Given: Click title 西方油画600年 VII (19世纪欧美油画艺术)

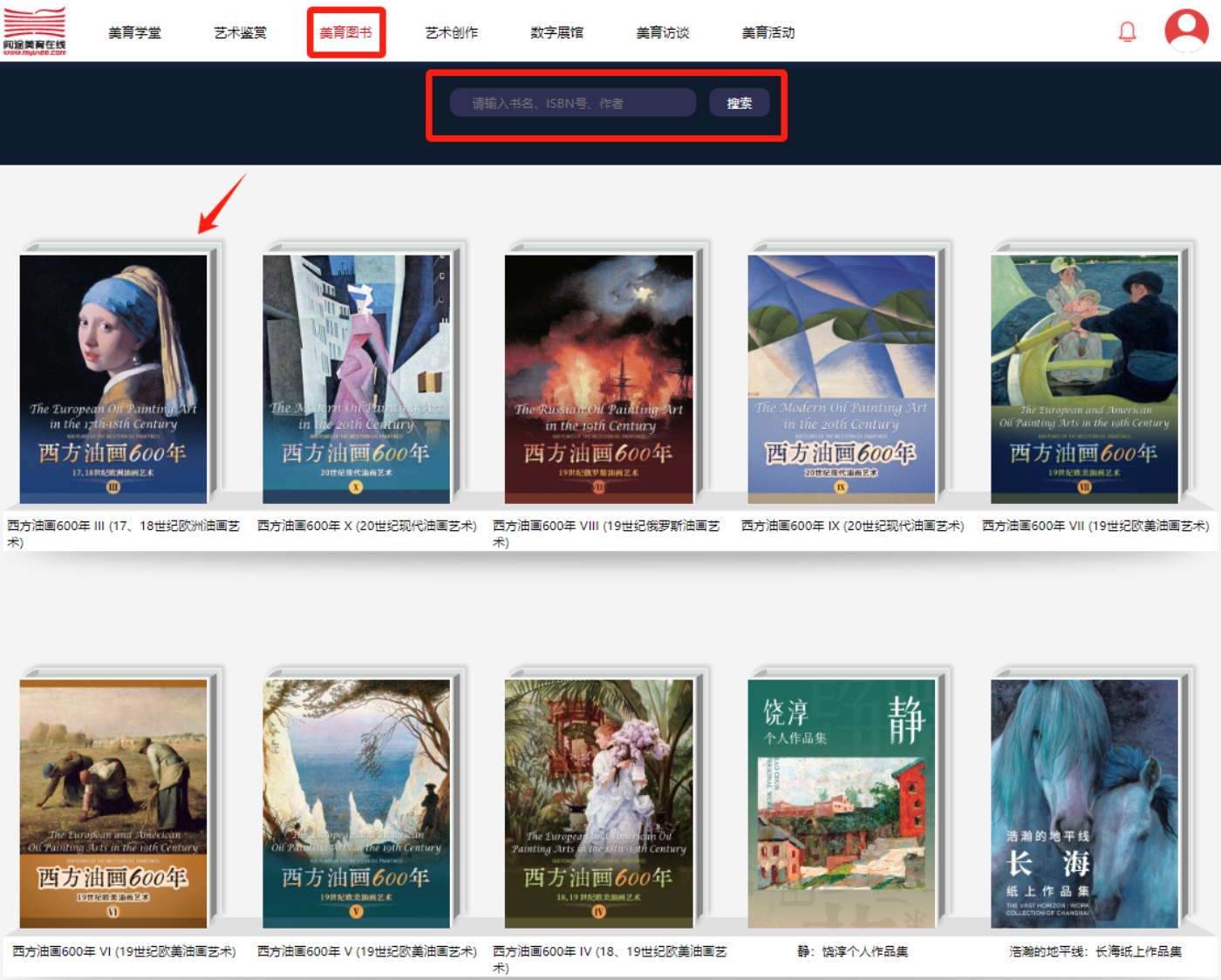Looking at the screenshot, I should (1095, 526).
